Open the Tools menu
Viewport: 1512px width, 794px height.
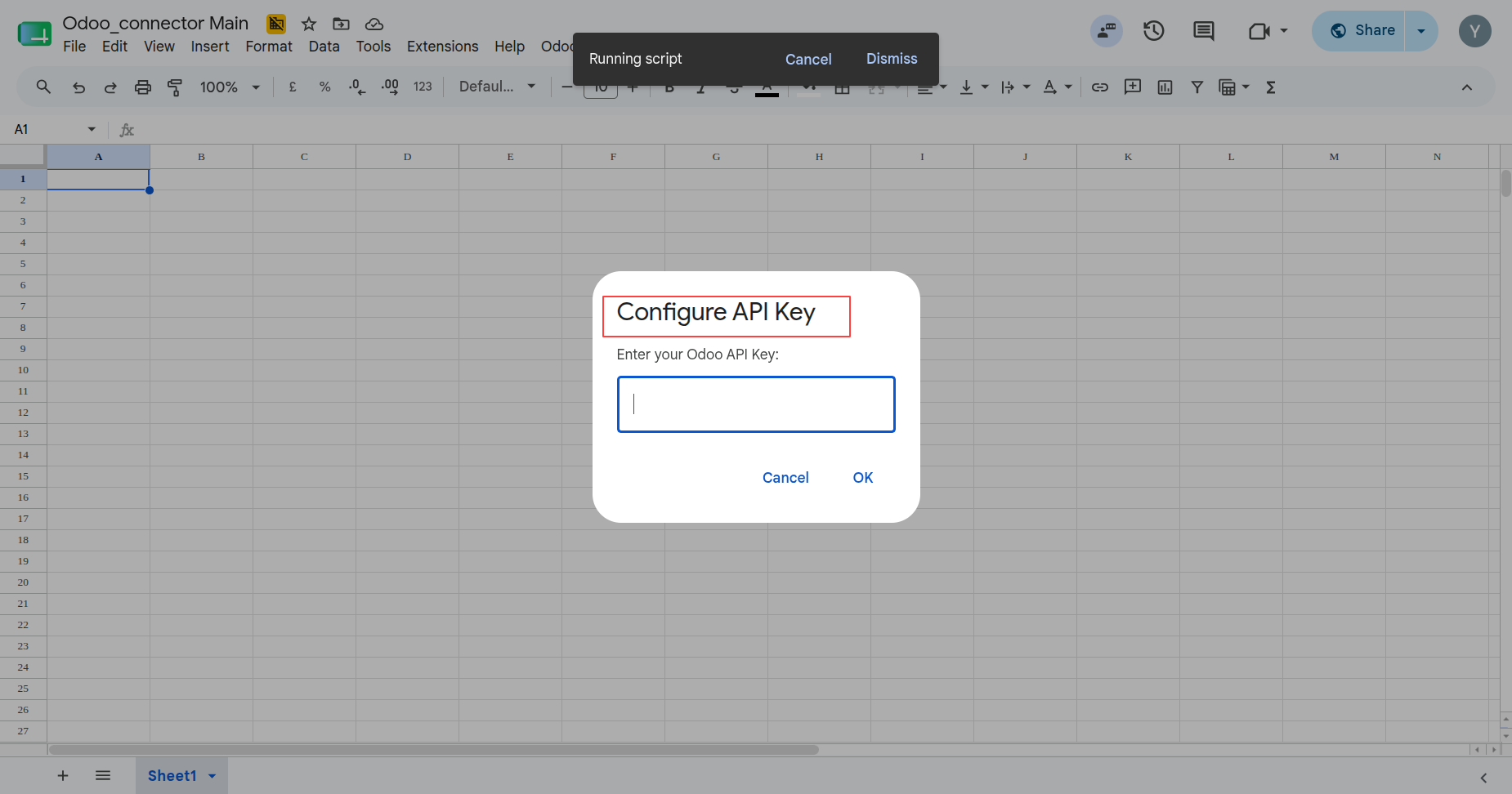(374, 47)
